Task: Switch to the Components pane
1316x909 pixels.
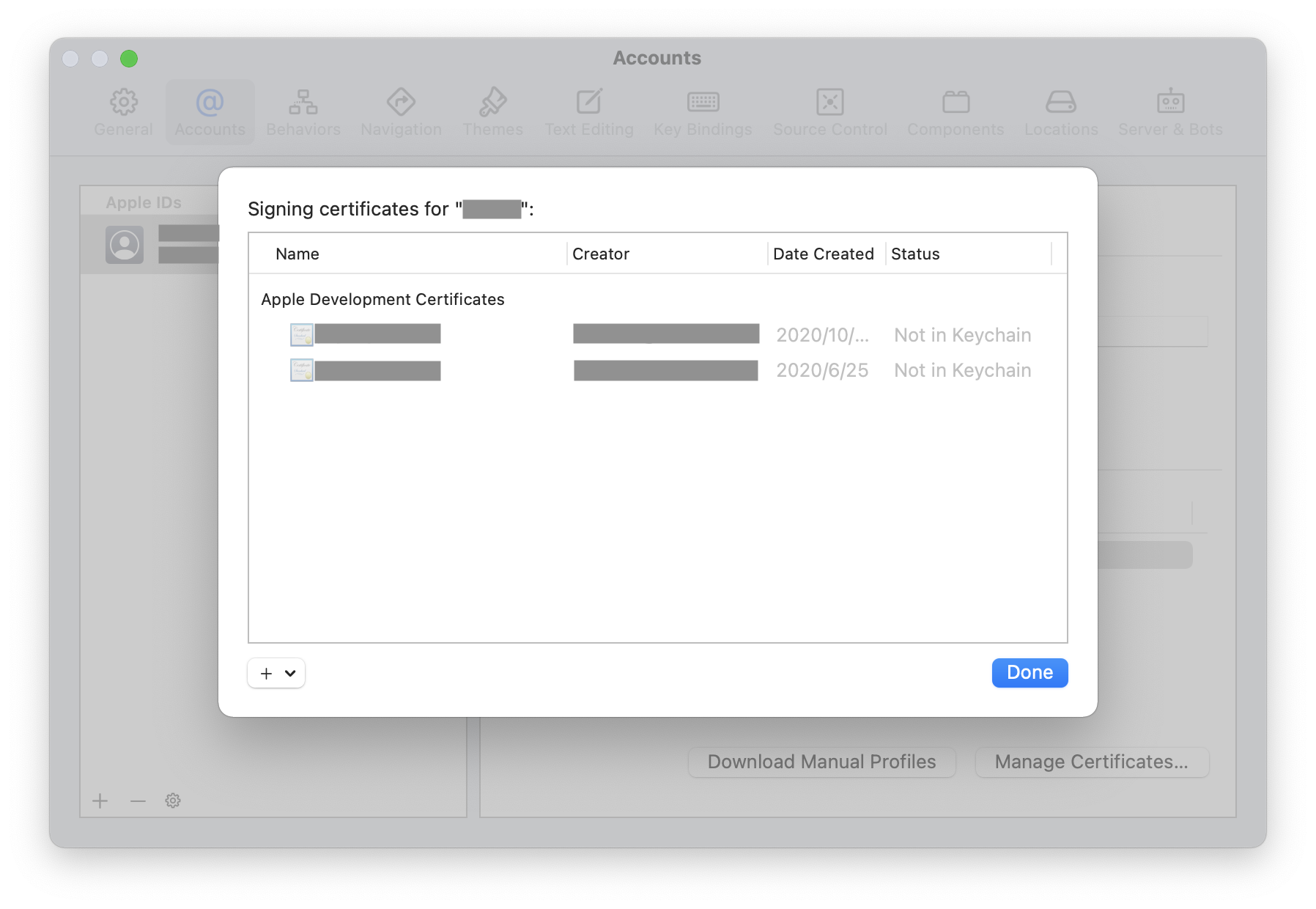Action: (x=955, y=112)
